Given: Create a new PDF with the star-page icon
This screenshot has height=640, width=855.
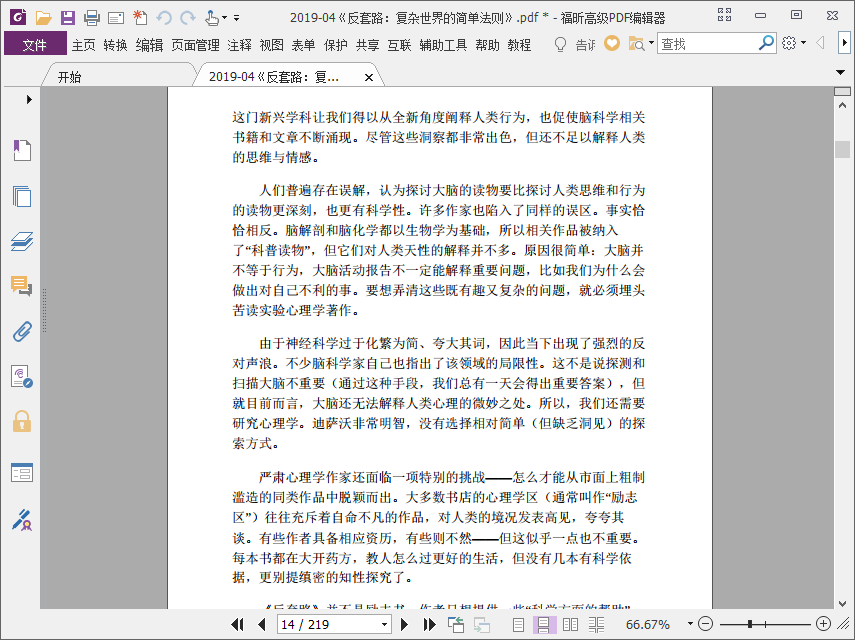Looking at the screenshot, I should click(x=140, y=17).
